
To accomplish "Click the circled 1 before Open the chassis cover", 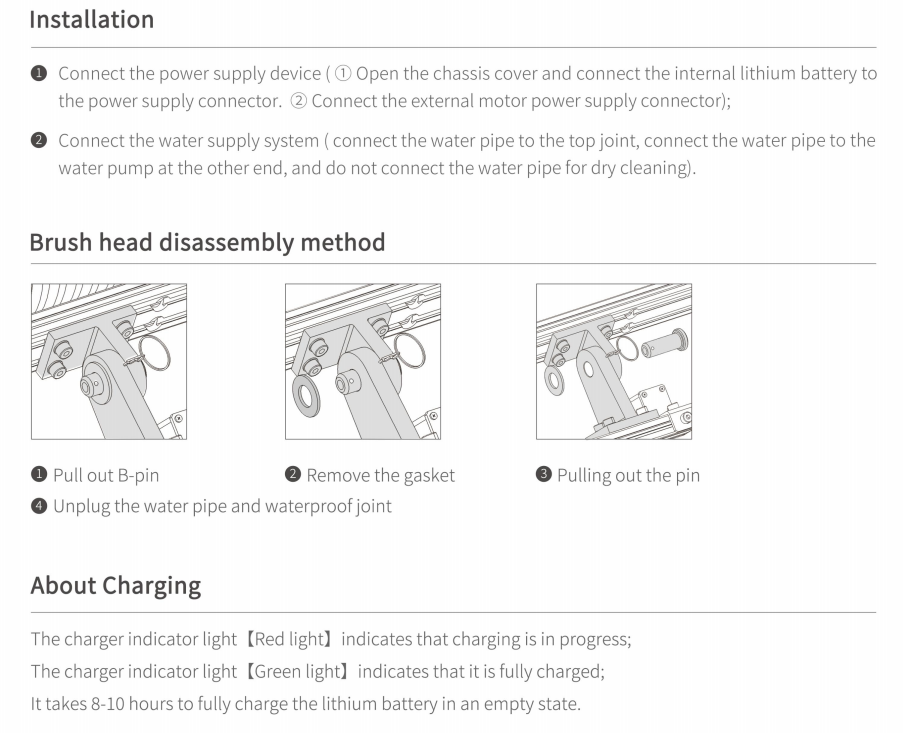I will (x=343, y=74).
